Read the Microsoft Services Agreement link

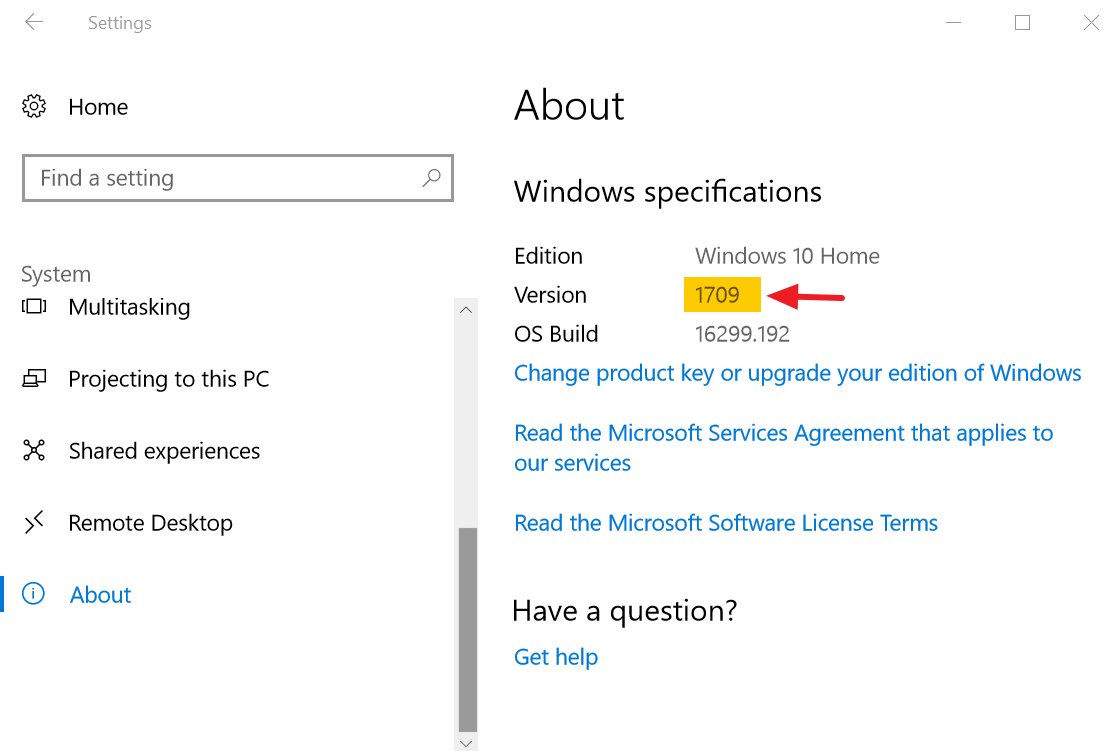pos(783,434)
